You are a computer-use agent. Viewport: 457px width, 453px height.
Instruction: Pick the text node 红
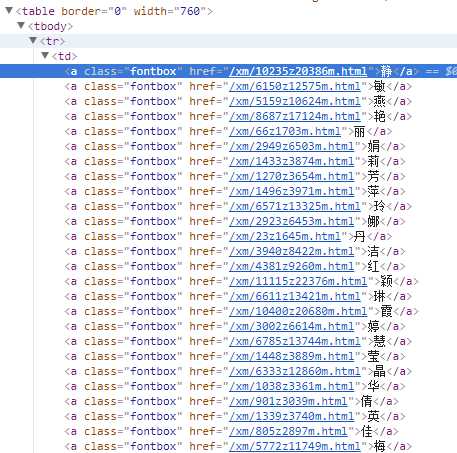click(x=373, y=266)
